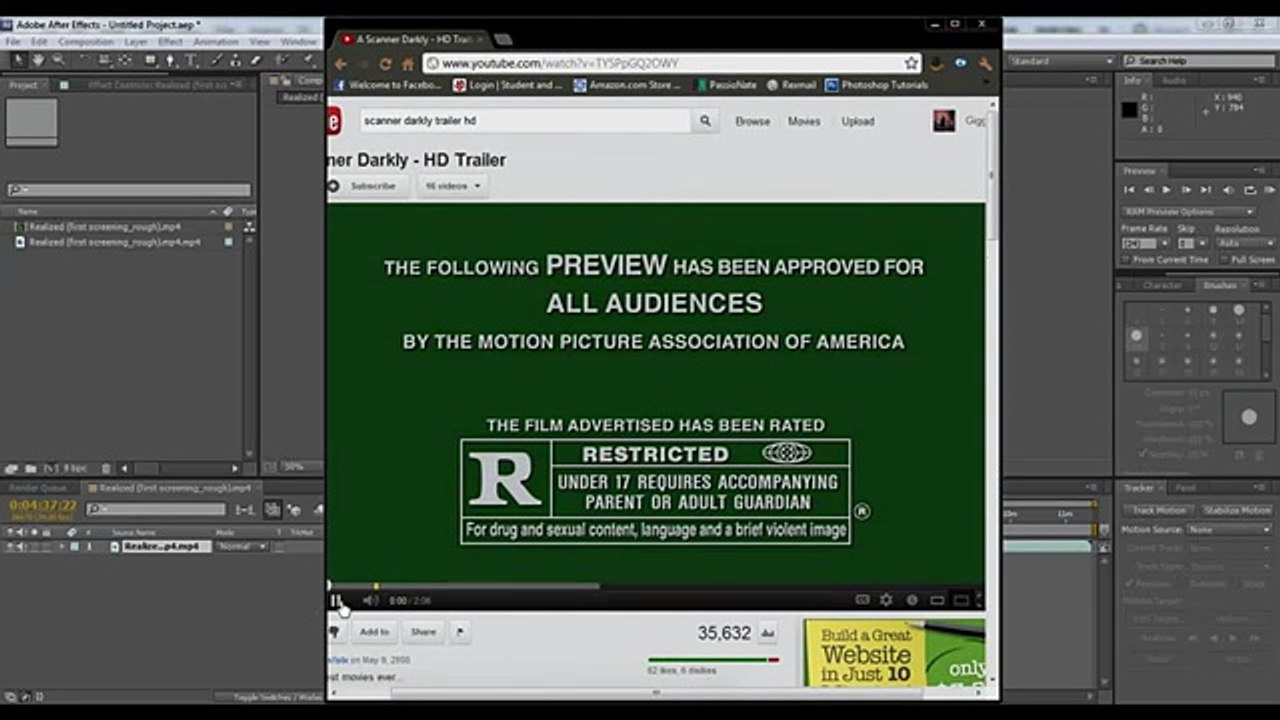Screen dimensions: 1280x720
Task: Select the Rectangle shape tool
Action: click(x=150, y=60)
